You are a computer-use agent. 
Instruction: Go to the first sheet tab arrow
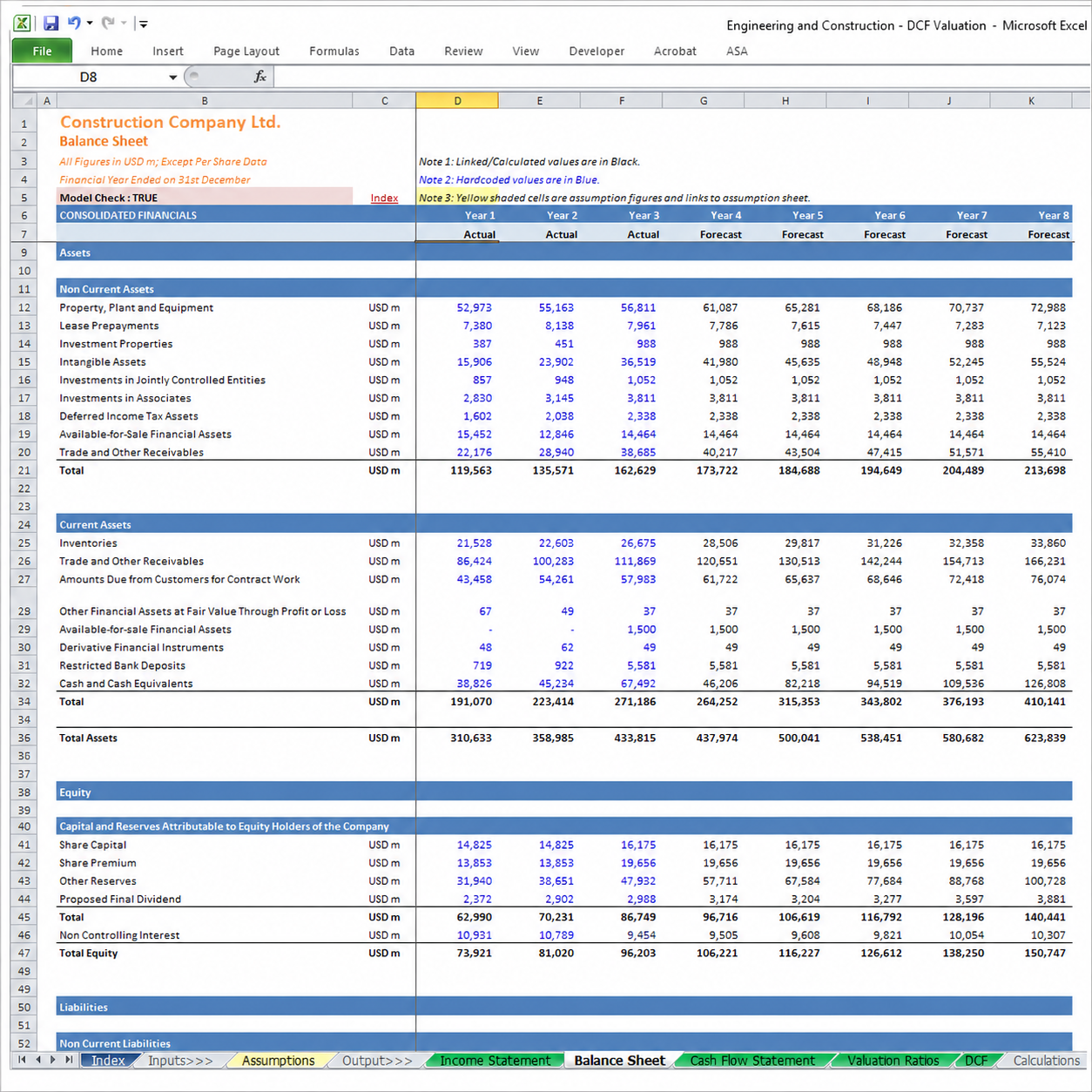coord(22,1060)
